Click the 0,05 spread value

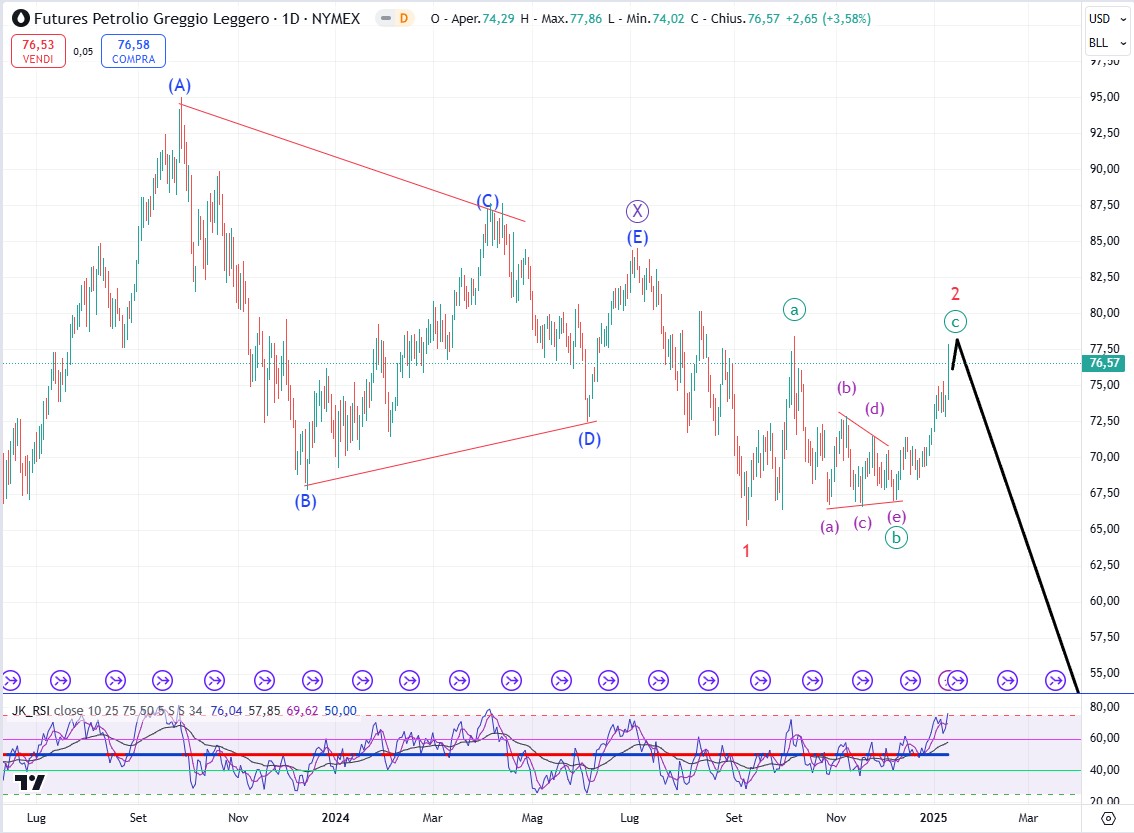(x=83, y=51)
